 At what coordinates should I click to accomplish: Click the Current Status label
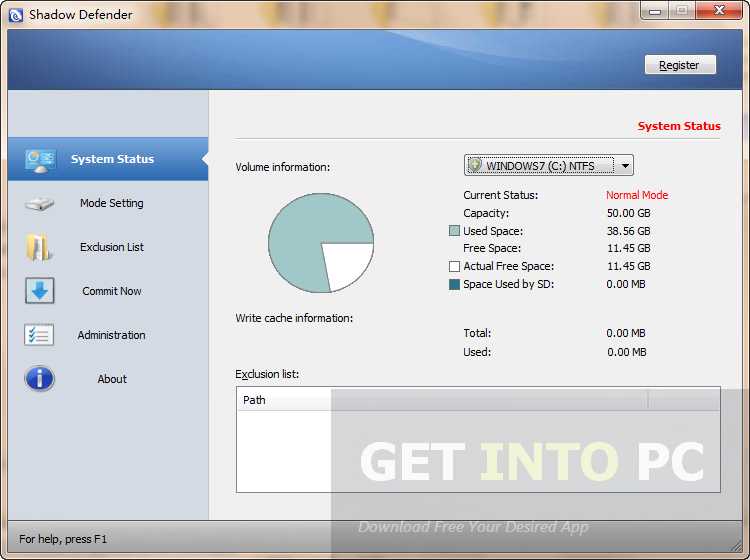500,195
